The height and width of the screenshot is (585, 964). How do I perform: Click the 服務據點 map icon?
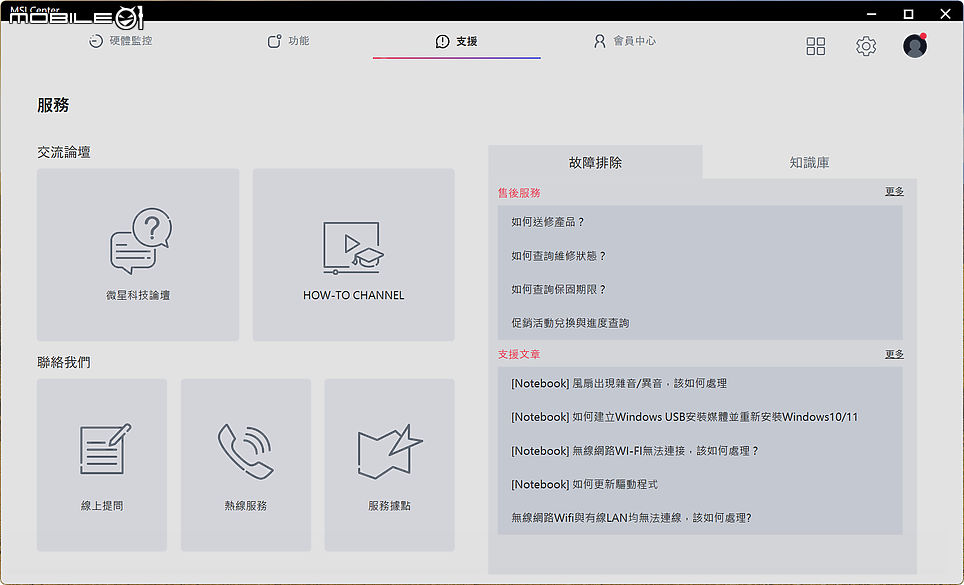pyautogui.click(x=390, y=452)
